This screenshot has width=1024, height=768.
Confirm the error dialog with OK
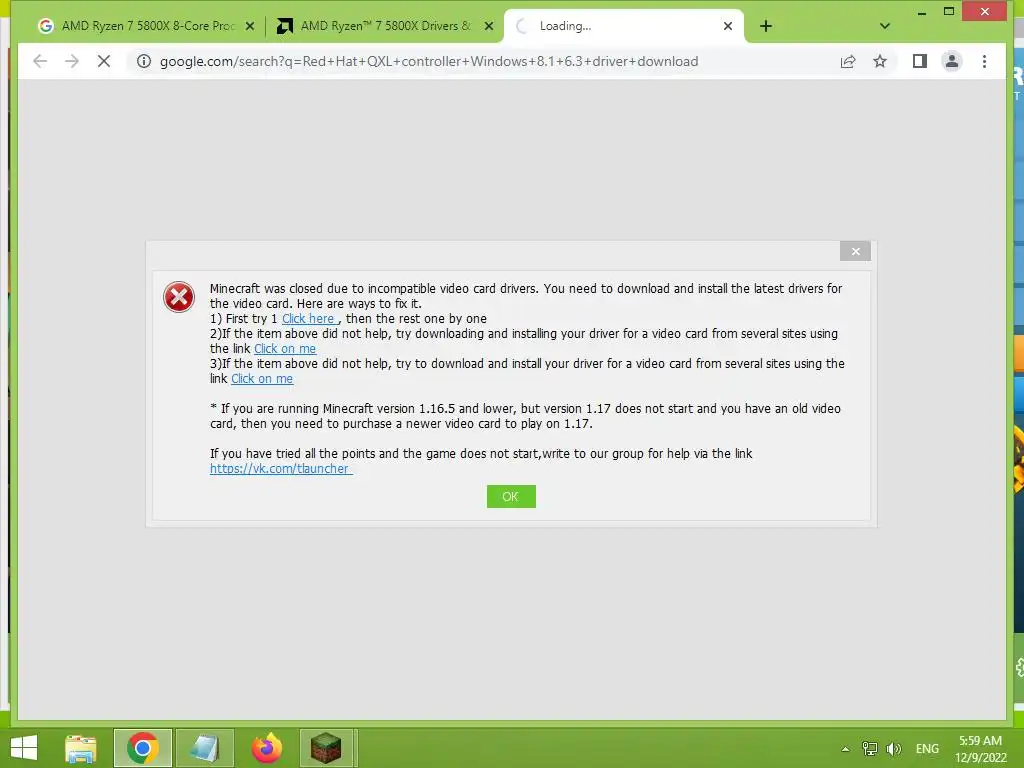pos(511,496)
